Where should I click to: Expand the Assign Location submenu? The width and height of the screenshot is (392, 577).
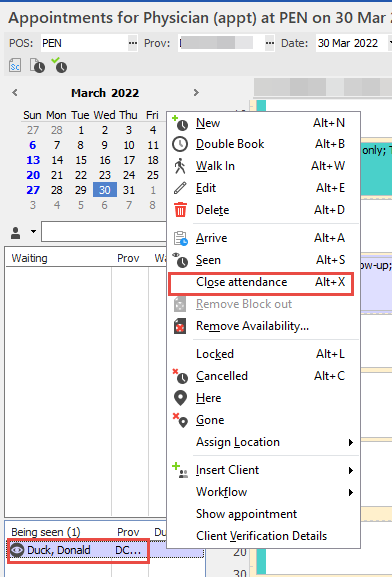[351, 442]
